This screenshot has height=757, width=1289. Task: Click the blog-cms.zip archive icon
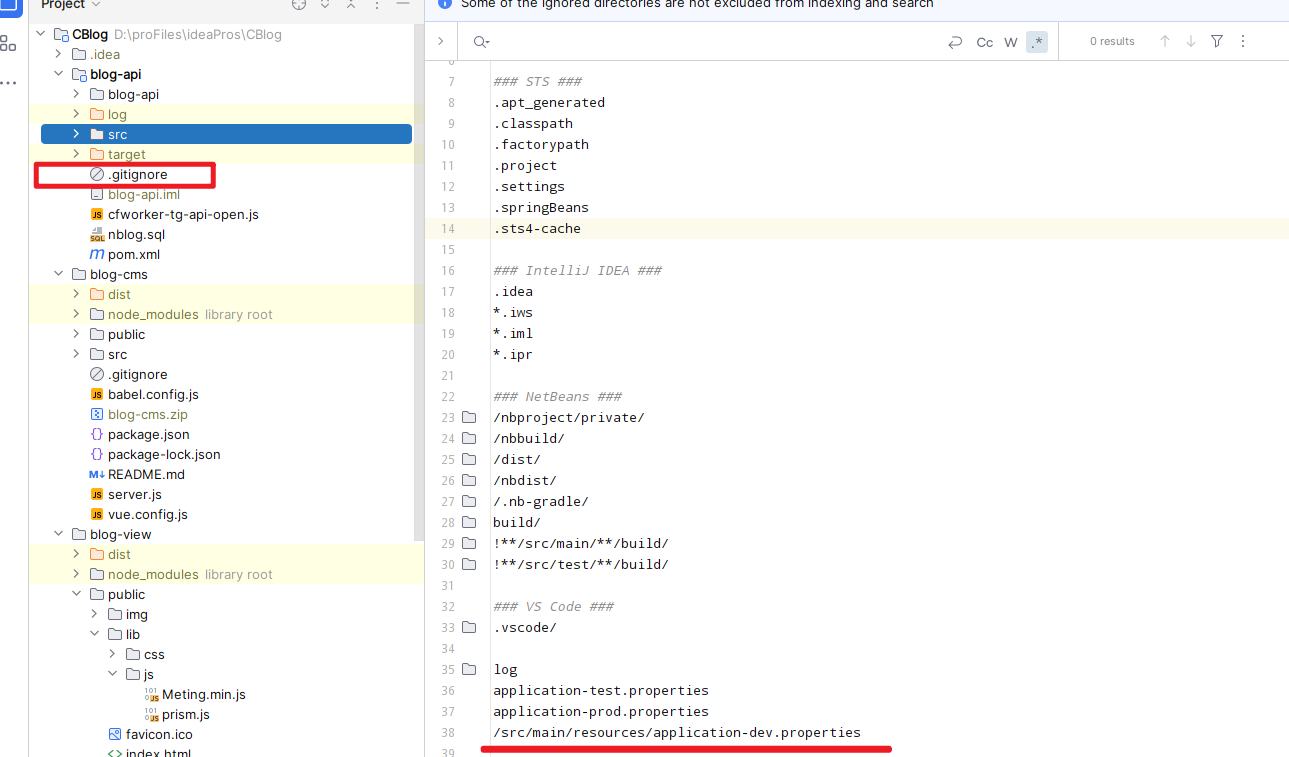coord(97,414)
